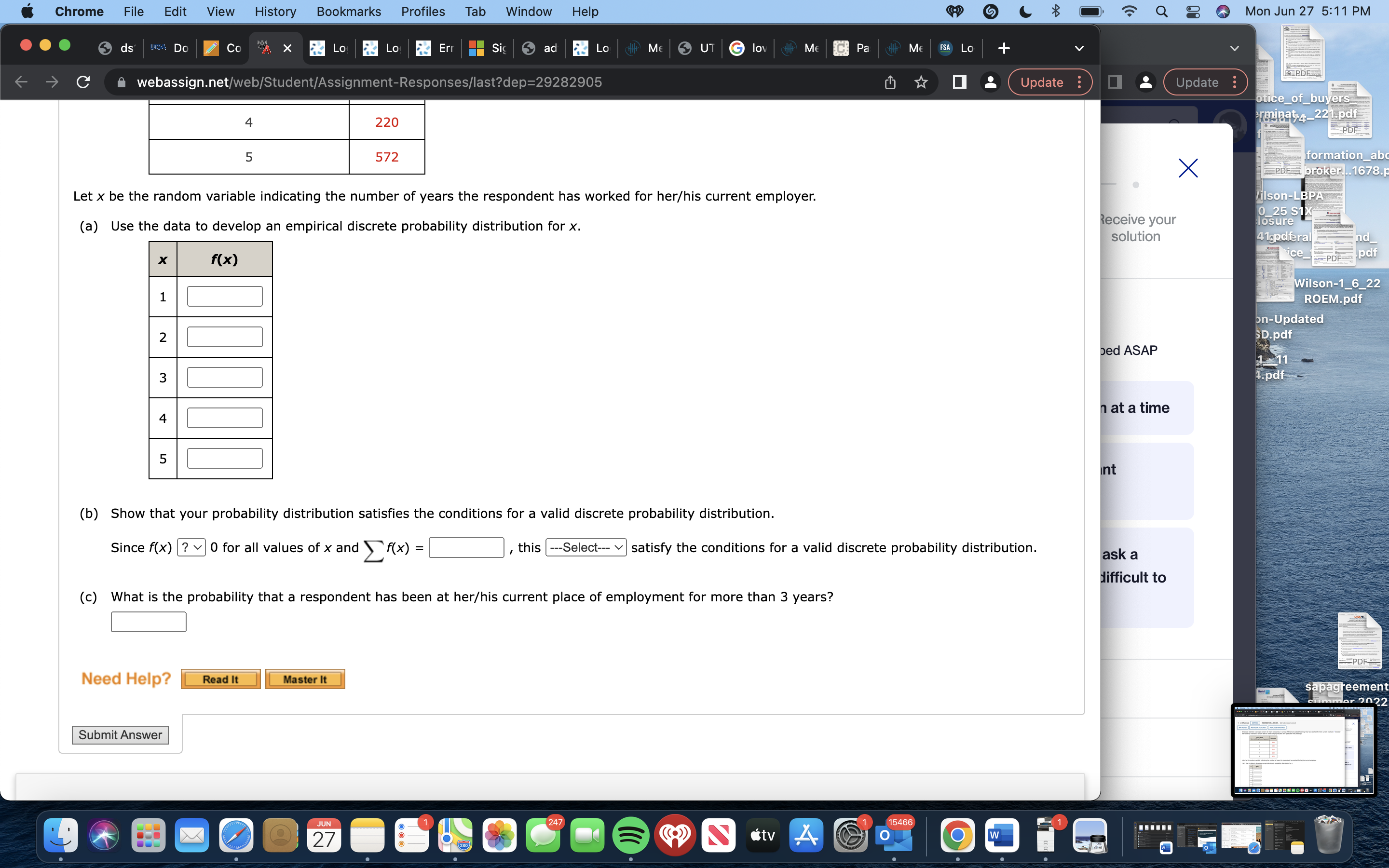Open the browser profile icon next to Update
1389x868 pixels.
click(990, 82)
